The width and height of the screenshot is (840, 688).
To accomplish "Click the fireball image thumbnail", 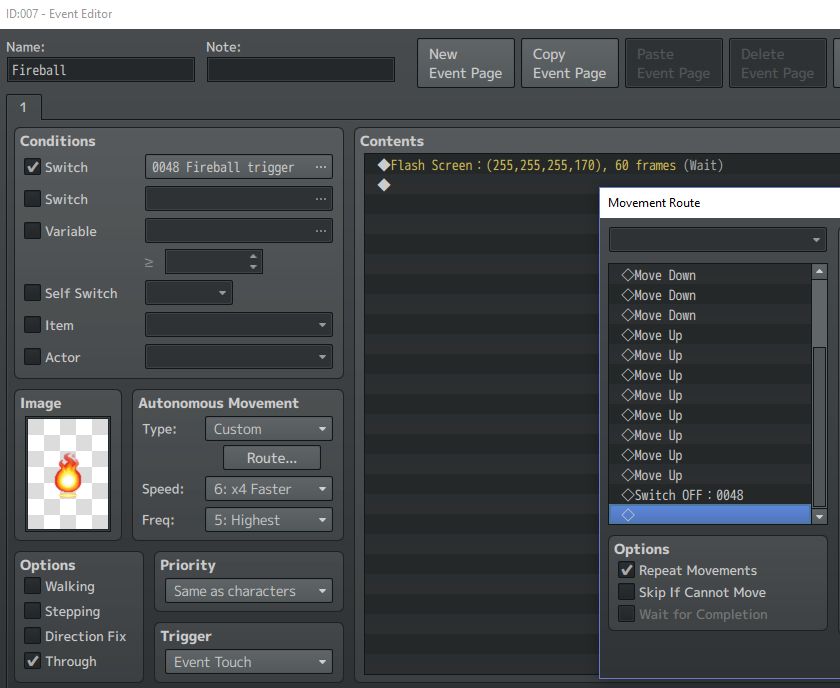I will coord(68,474).
